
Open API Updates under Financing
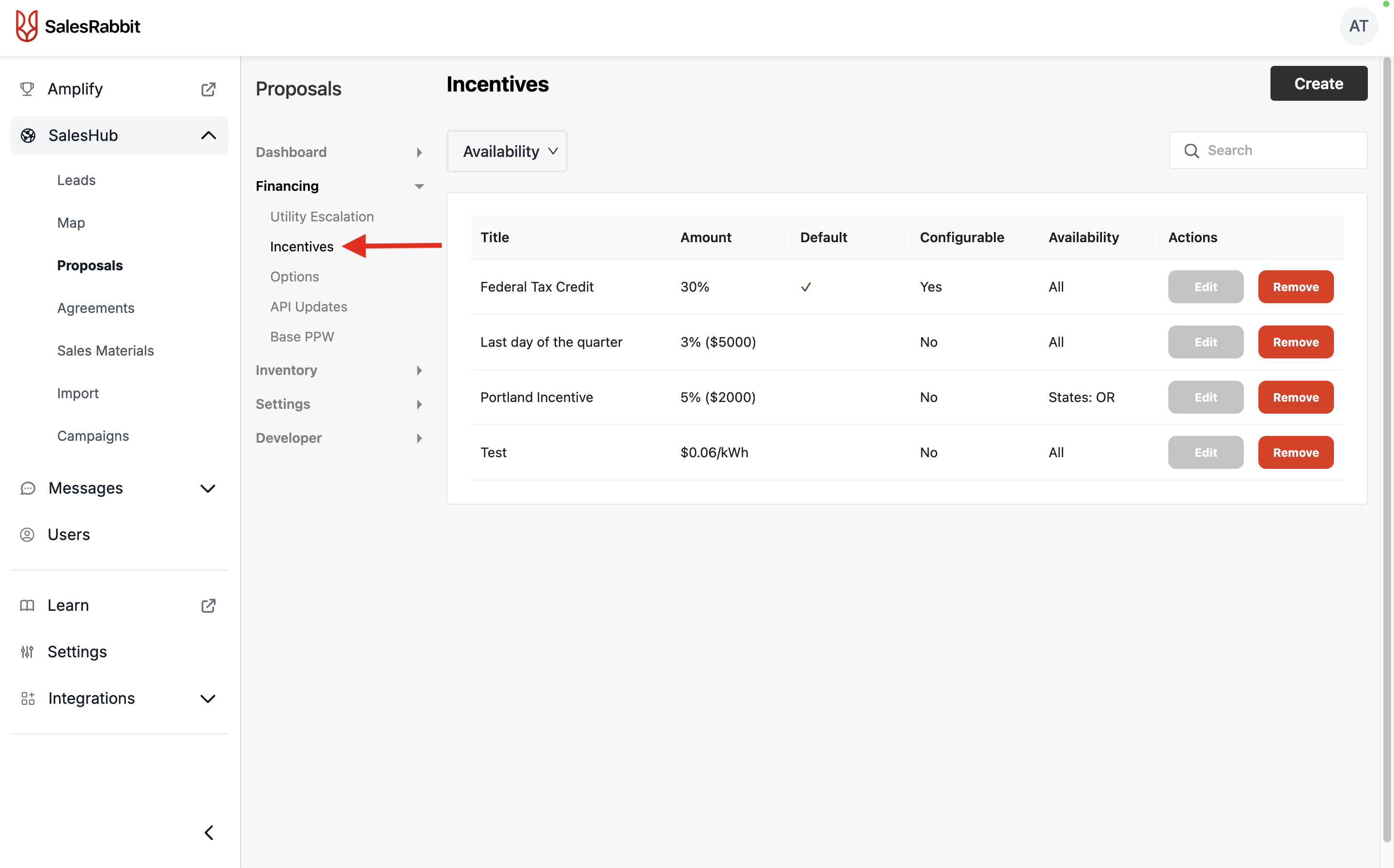[309, 307]
